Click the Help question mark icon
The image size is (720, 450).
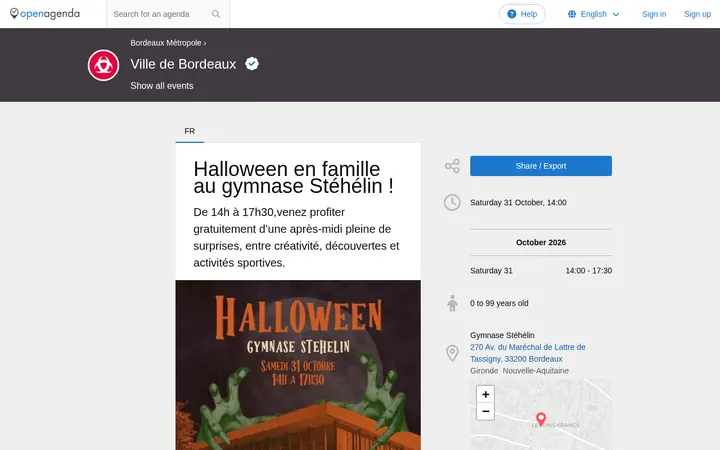512,14
